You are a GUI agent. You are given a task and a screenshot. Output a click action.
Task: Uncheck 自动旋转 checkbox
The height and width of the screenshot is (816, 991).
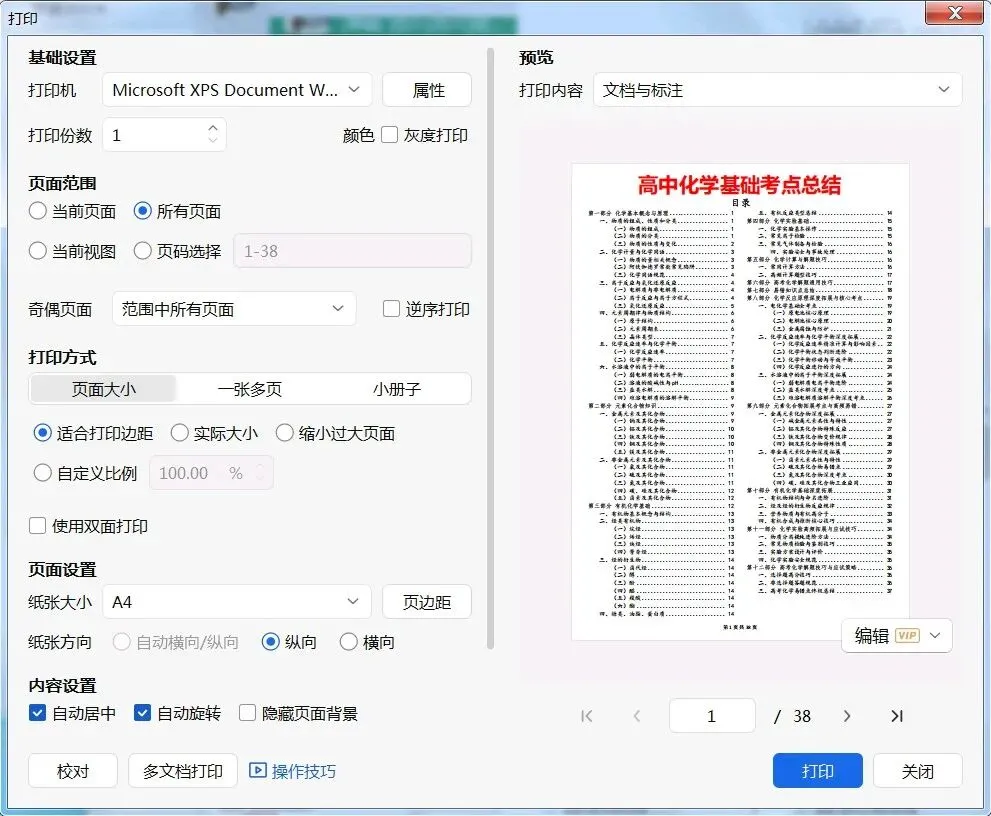pos(142,713)
